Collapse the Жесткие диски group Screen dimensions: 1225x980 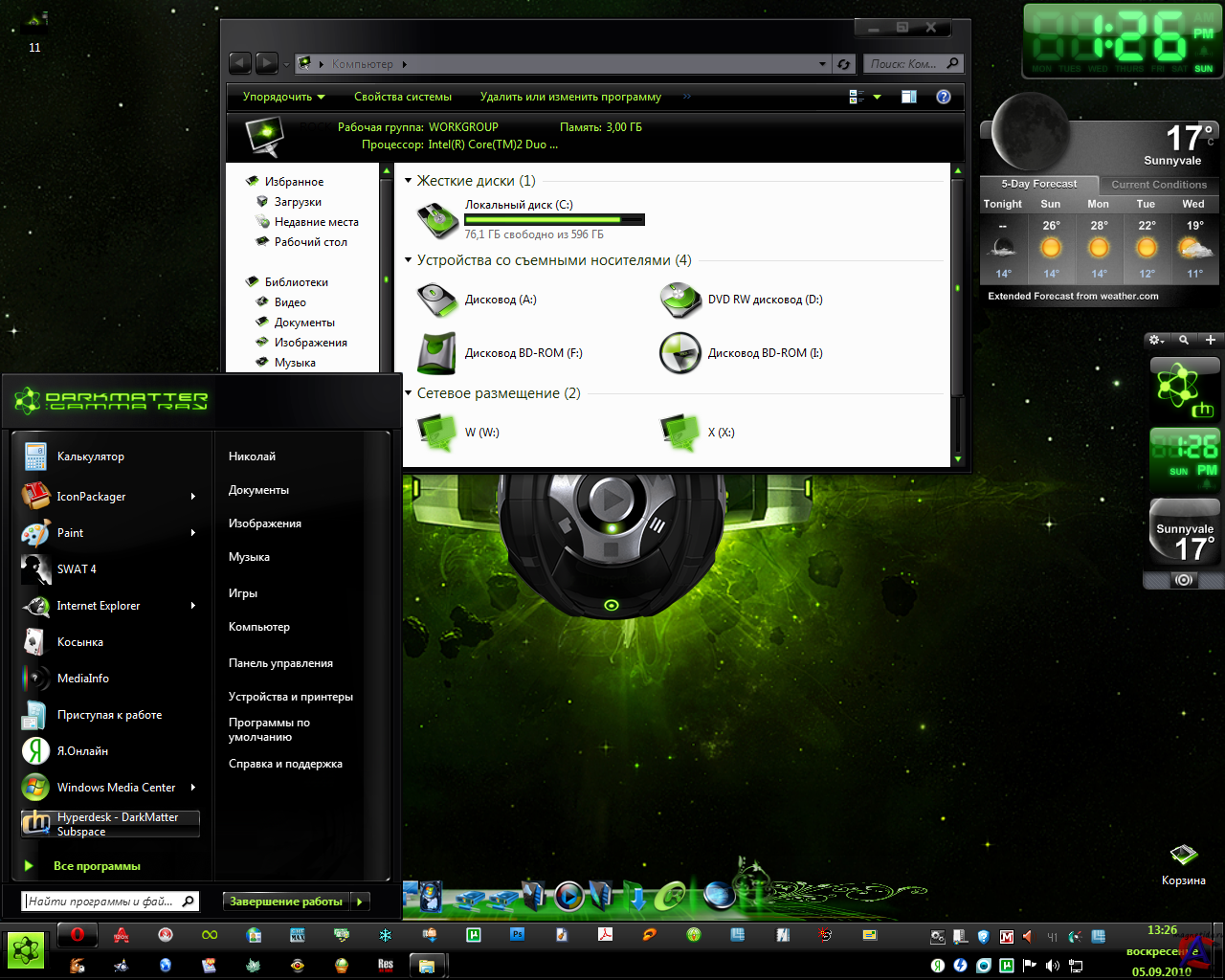409,181
